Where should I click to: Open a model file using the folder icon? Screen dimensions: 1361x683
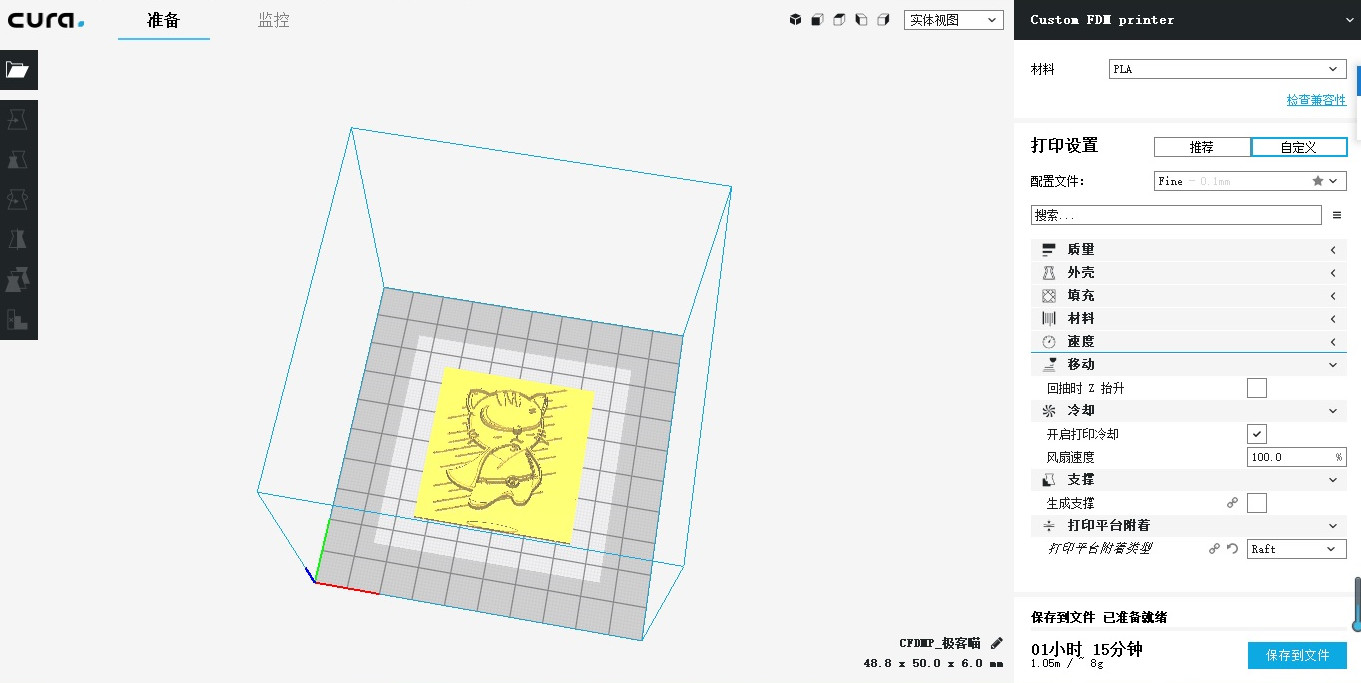tap(19, 70)
